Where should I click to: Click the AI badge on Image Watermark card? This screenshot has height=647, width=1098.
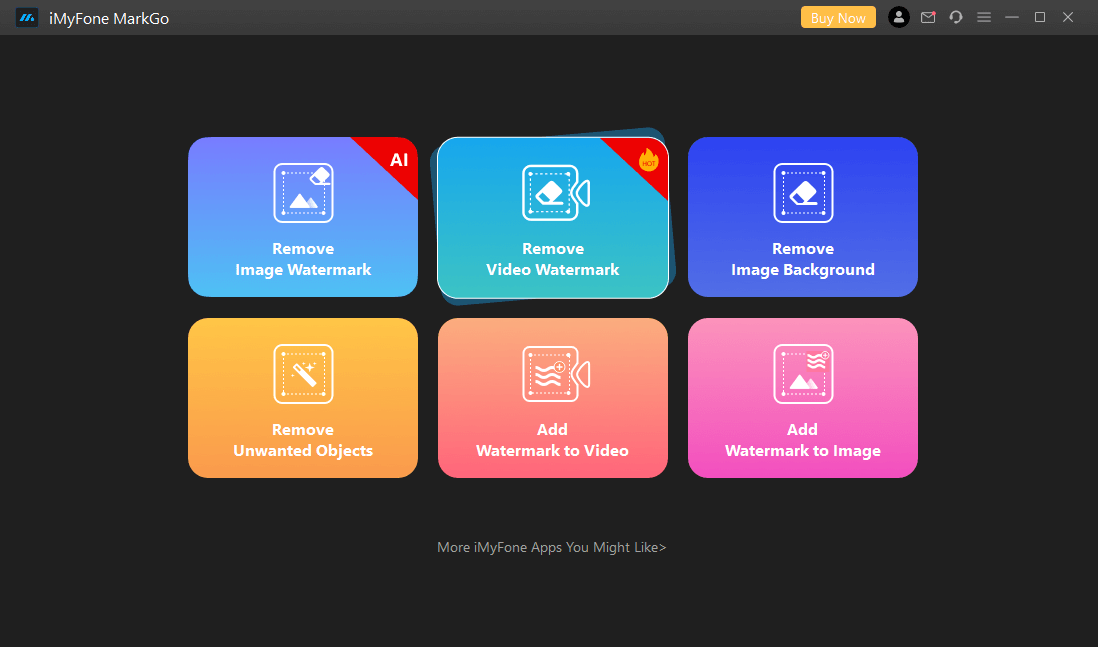pyautogui.click(x=398, y=160)
